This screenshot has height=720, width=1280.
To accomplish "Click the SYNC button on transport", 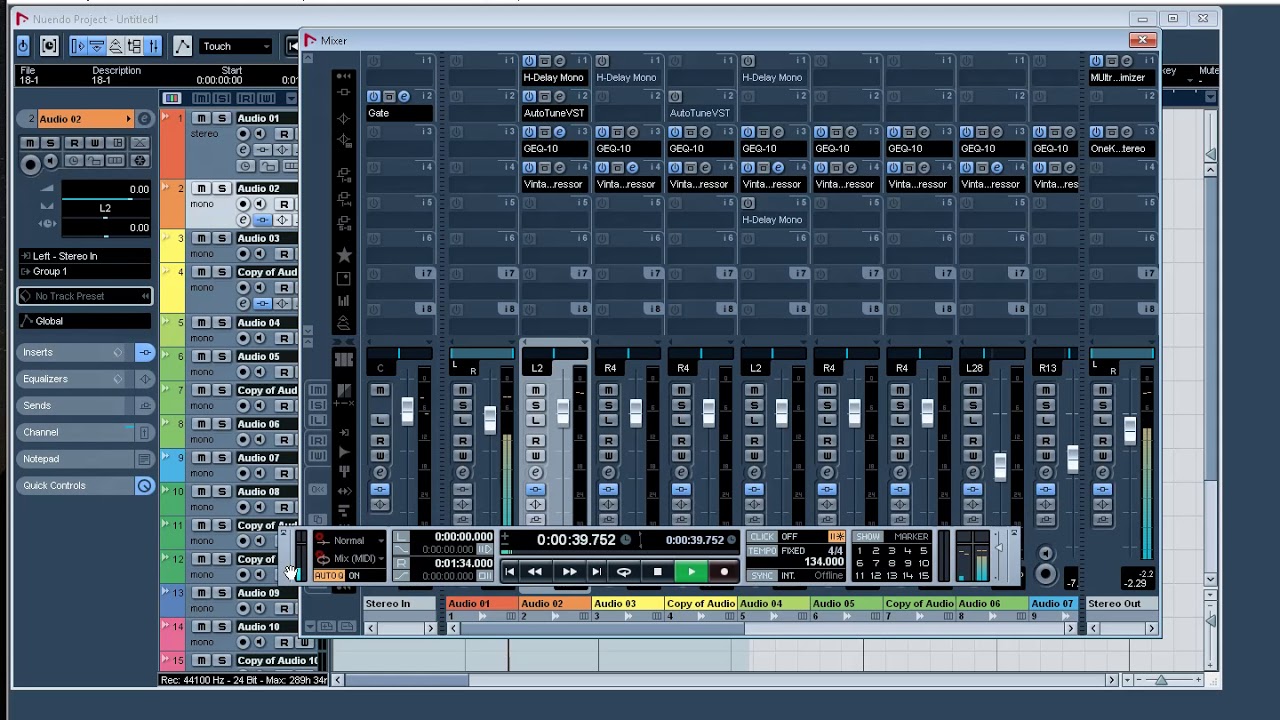I will (x=762, y=576).
